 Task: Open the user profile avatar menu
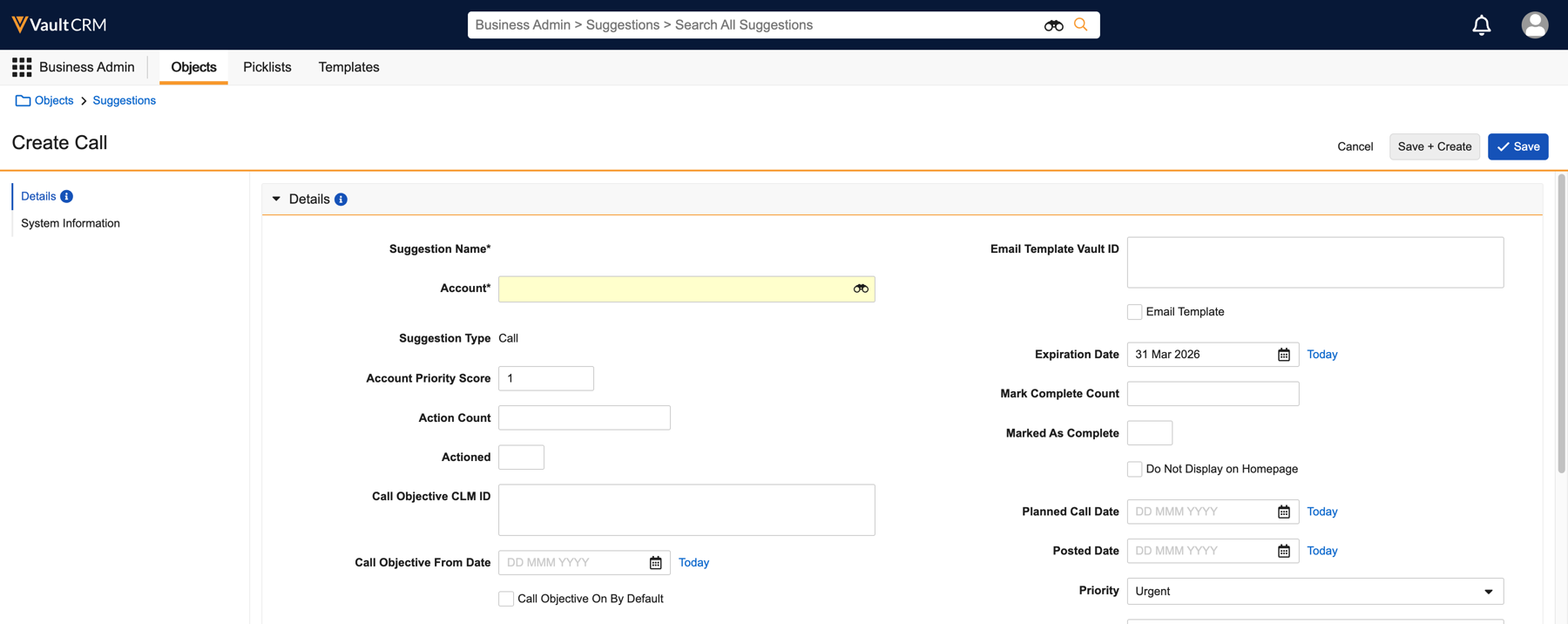(1534, 25)
